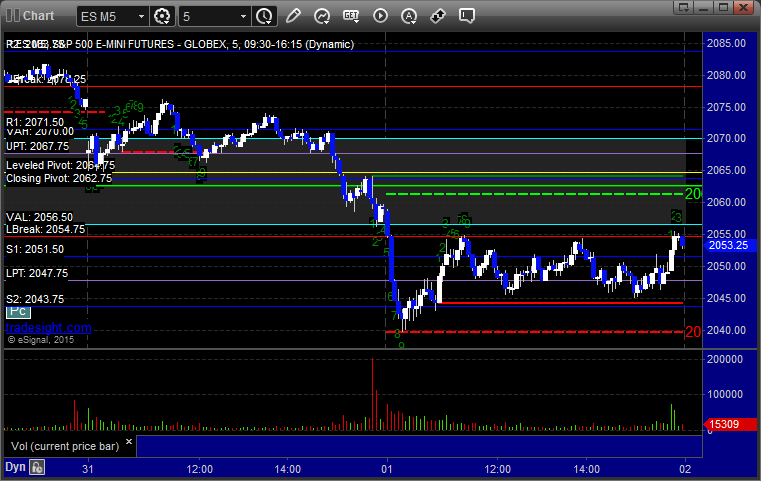The width and height of the screenshot is (761, 481).
Task: Click the eSignal, 2015 copyright text
Action: [x=40, y=340]
